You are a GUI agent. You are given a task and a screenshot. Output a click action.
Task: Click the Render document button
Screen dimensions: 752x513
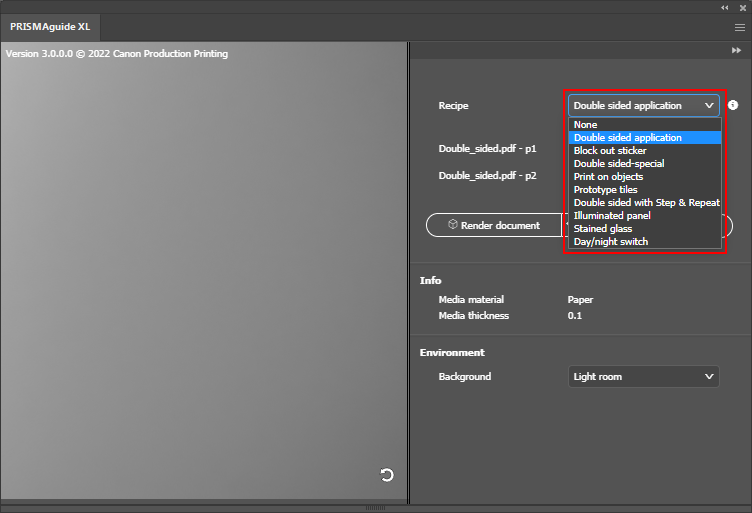click(x=494, y=225)
